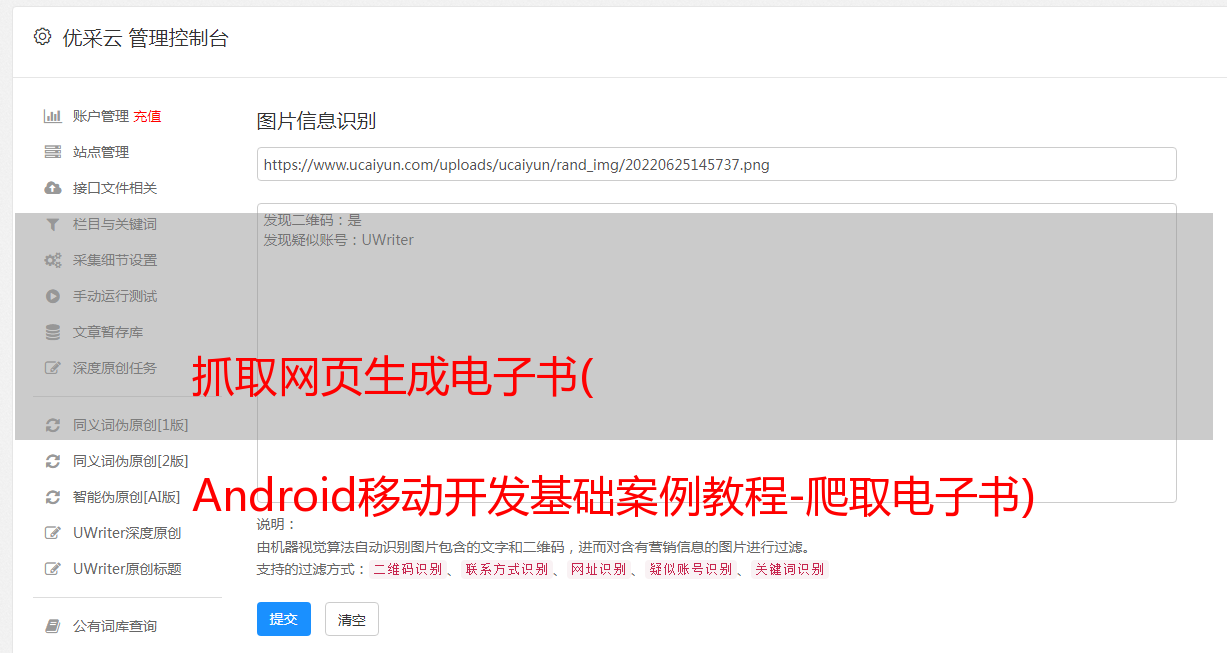Viewport: 1227px width, 653px height.
Task: Click the play icon for 手动运行测试
Action: click(53, 296)
